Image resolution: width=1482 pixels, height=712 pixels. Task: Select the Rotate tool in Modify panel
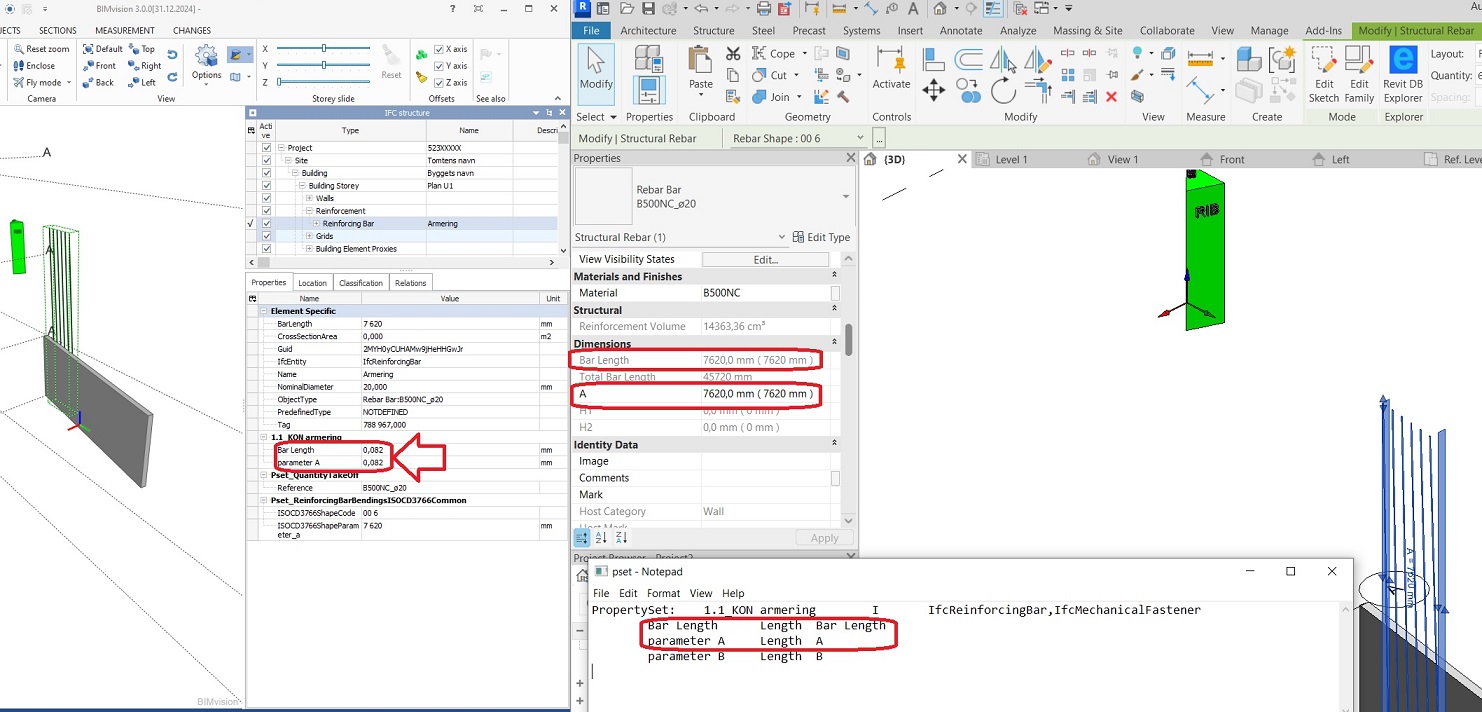click(x=1003, y=91)
